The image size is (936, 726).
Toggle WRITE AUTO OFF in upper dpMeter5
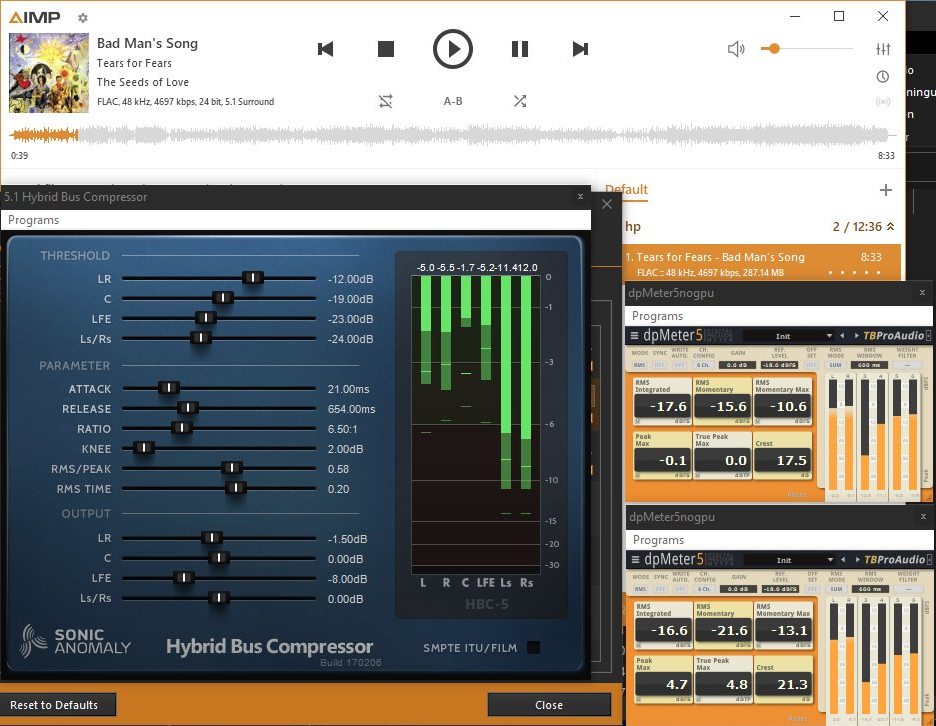coord(679,365)
